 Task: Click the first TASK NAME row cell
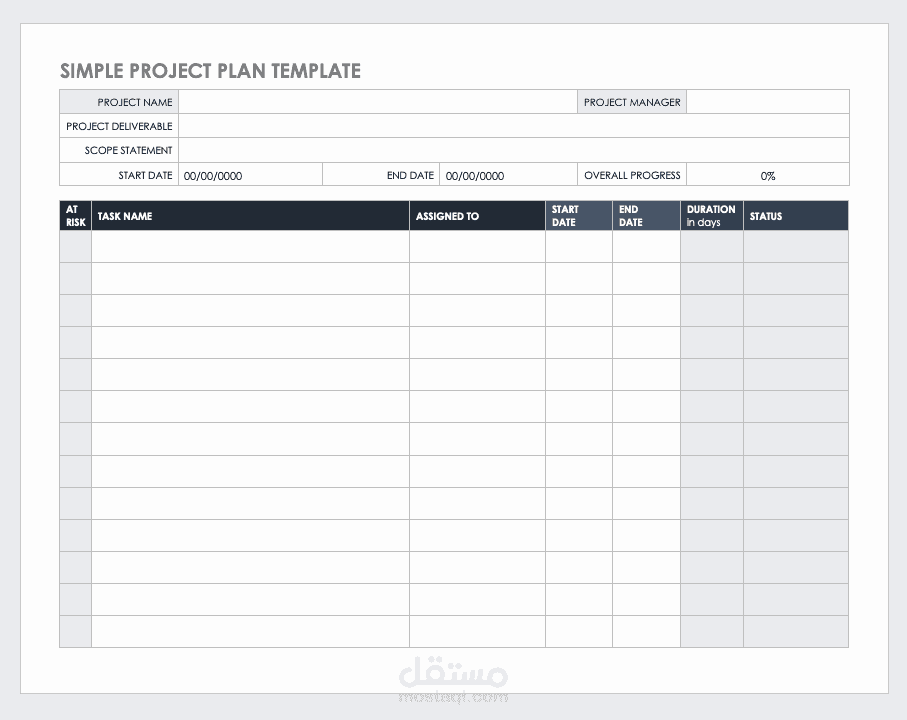[x=250, y=245]
